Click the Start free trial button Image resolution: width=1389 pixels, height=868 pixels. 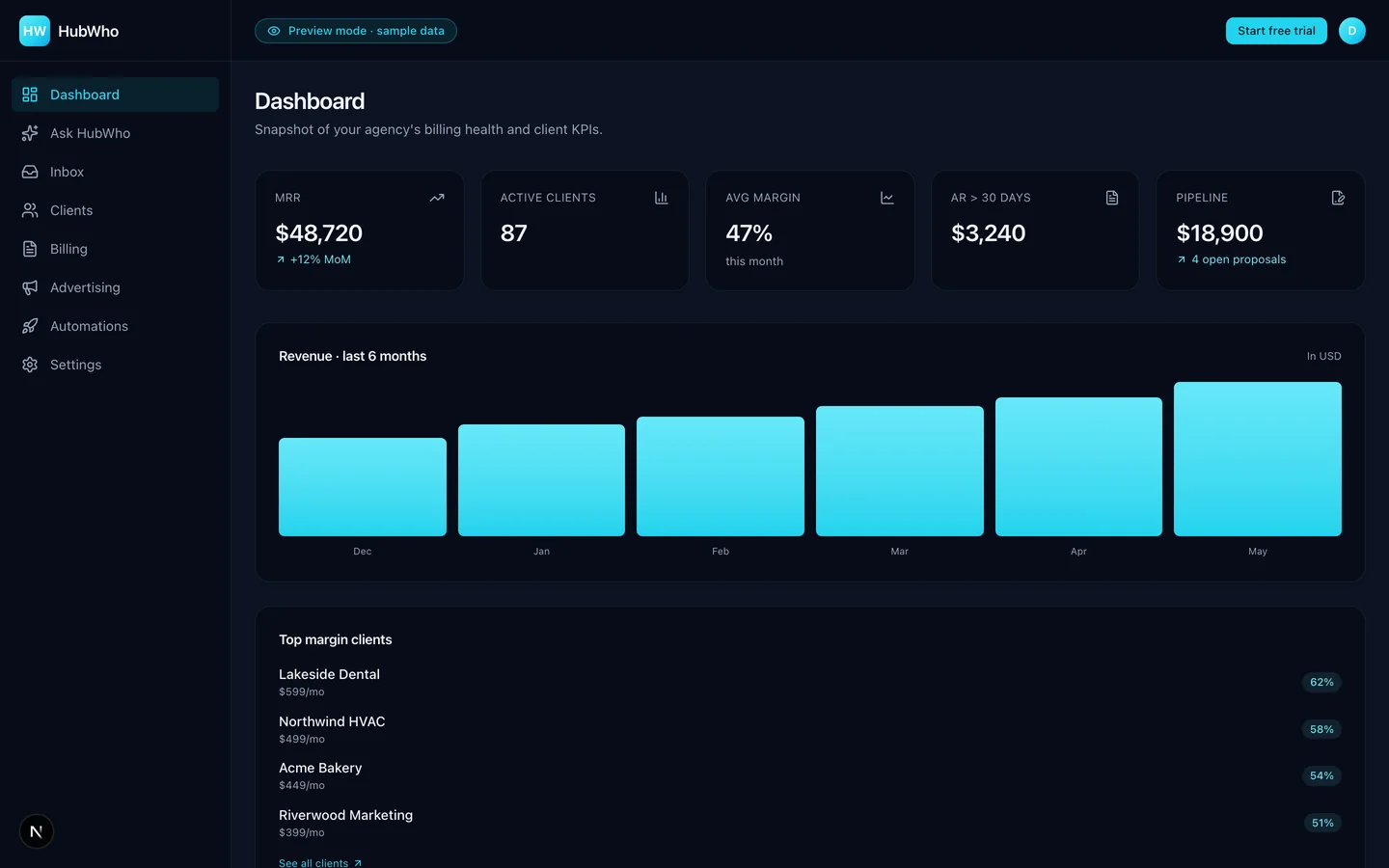coord(1276,31)
